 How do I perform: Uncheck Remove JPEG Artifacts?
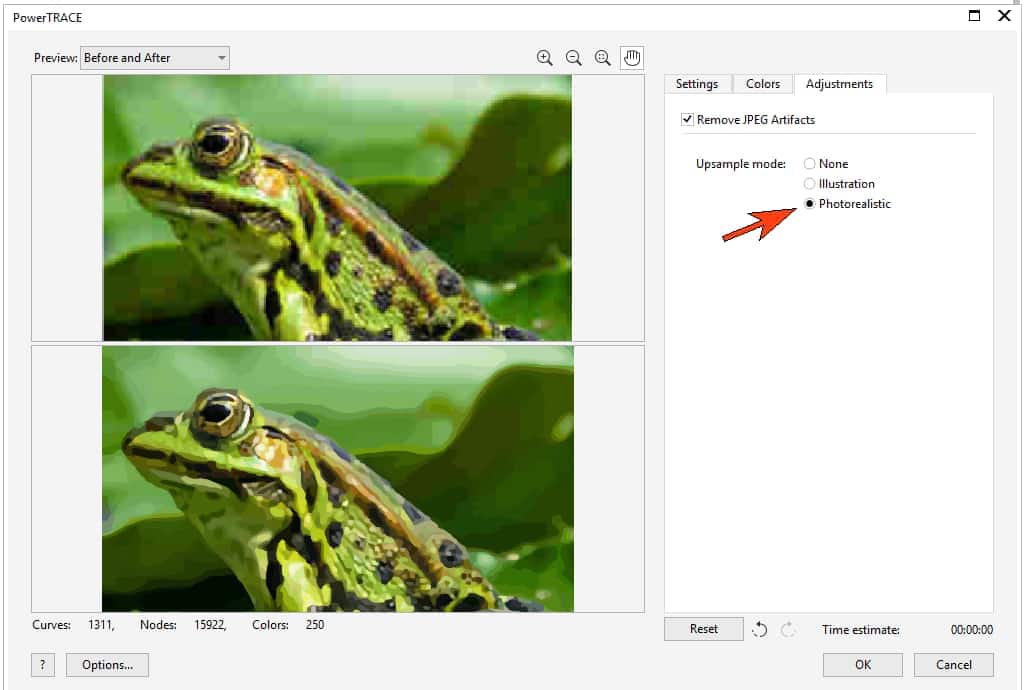point(687,118)
